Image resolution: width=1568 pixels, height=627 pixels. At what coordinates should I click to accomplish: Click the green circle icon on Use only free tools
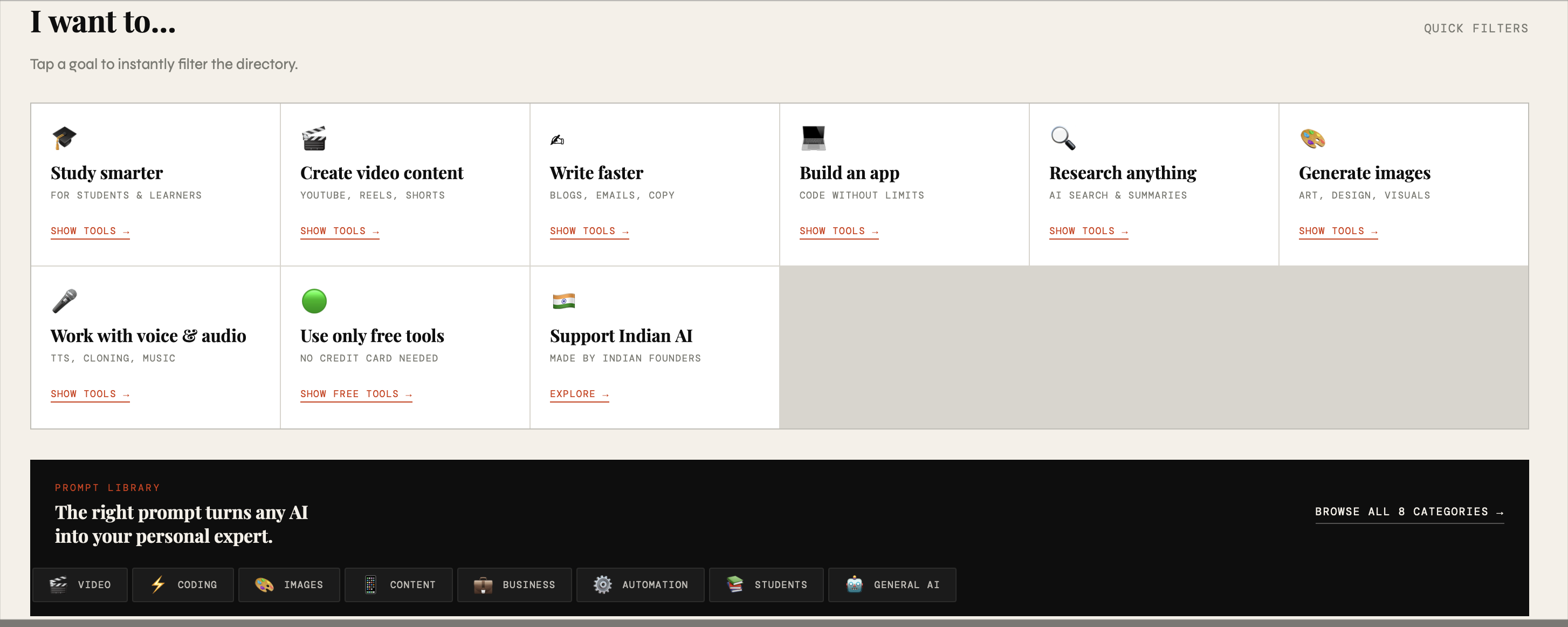pyautogui.click(x=314, y=301)
